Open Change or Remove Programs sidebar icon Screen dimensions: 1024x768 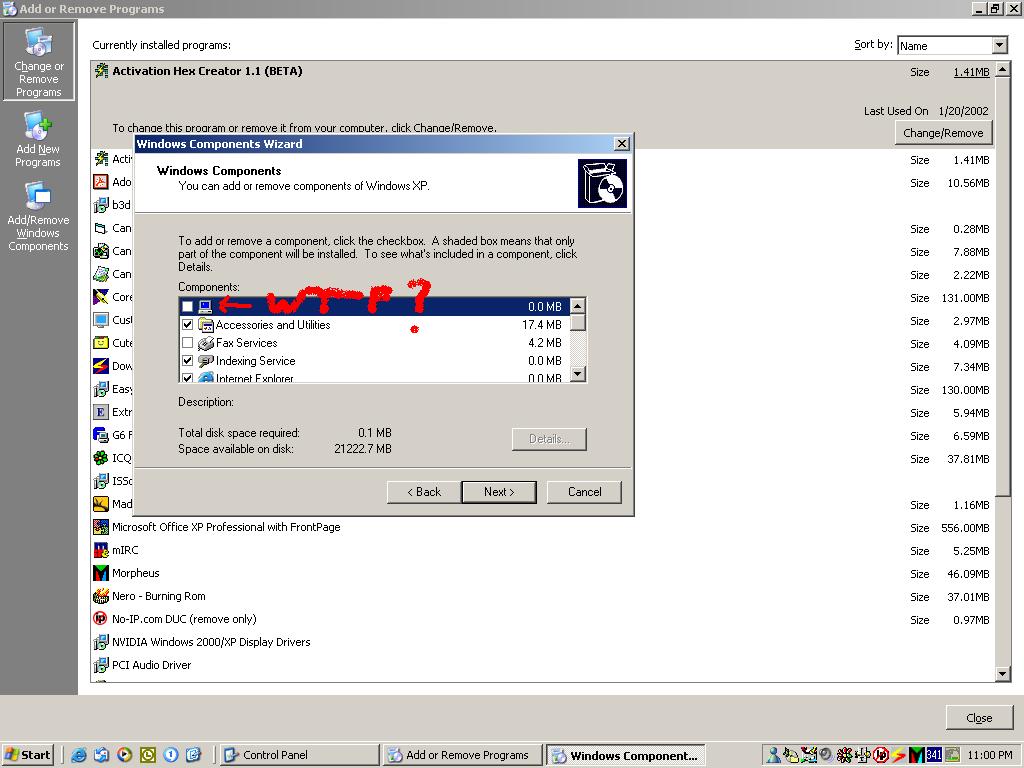click(39, 61)
